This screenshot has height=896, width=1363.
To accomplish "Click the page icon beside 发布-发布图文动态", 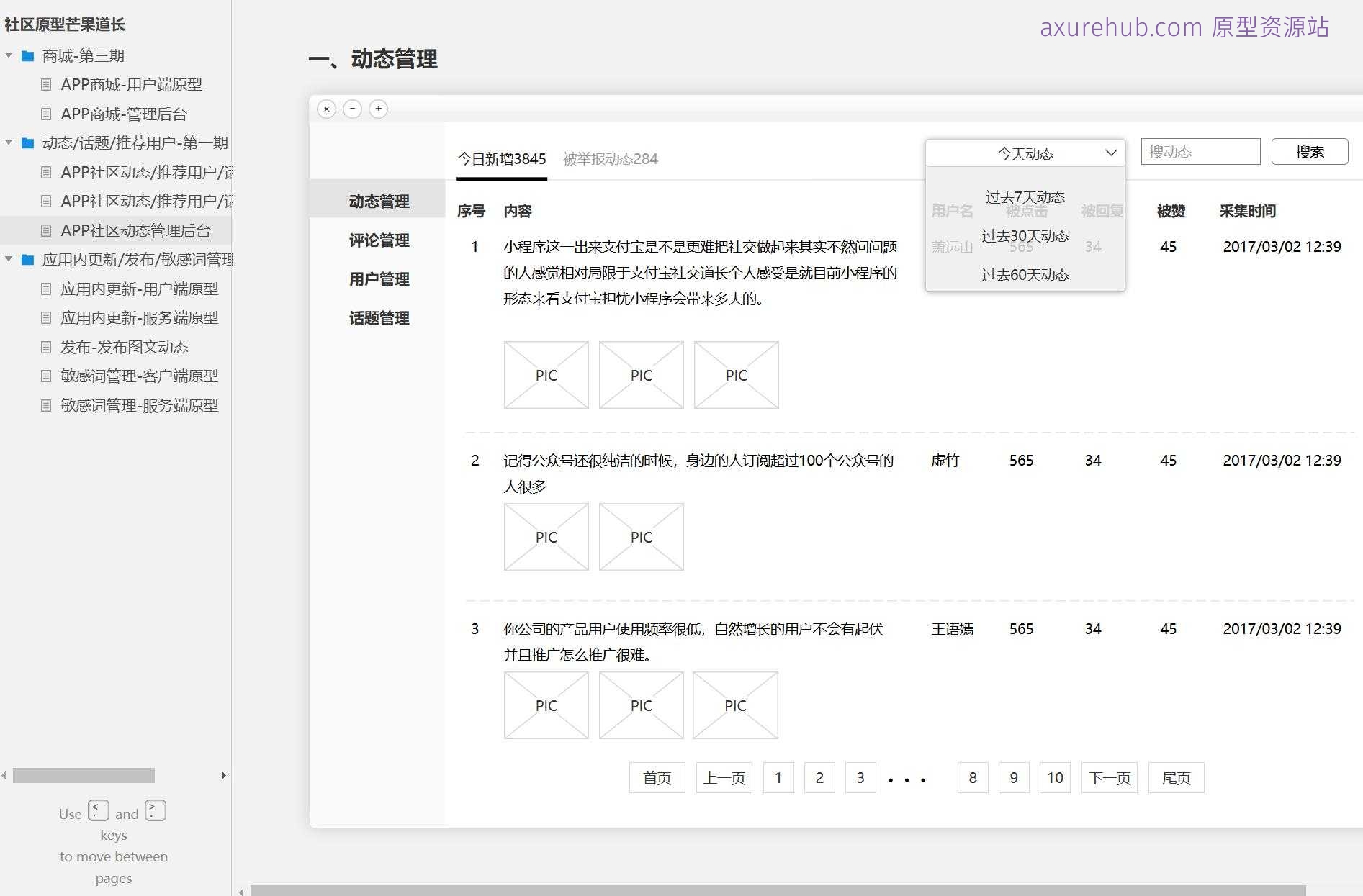I will click(x=48, y=347).
